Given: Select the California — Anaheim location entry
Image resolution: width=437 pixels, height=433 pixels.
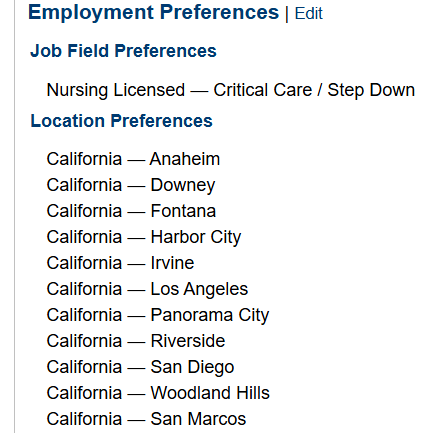Looking at the screenshot, I should coord(133,159).
